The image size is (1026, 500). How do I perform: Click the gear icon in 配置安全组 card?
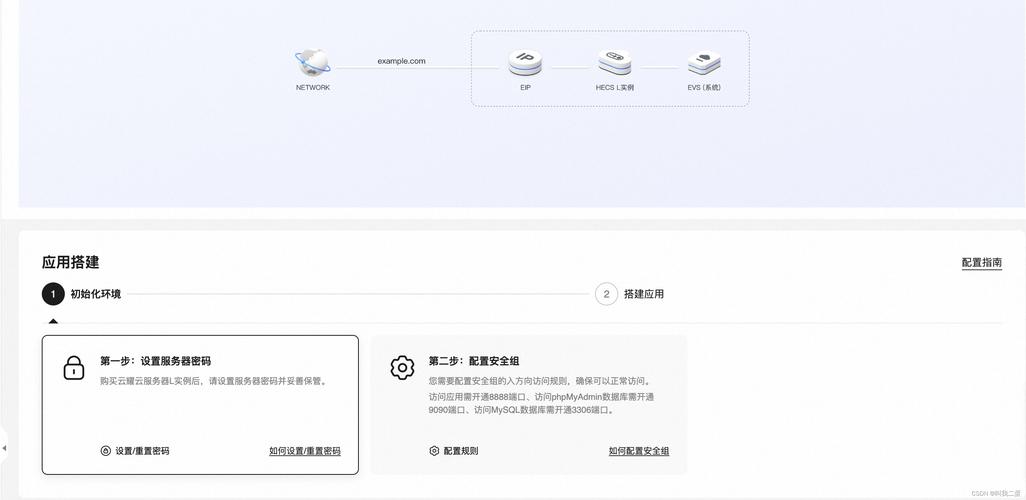tap(402, 368)
